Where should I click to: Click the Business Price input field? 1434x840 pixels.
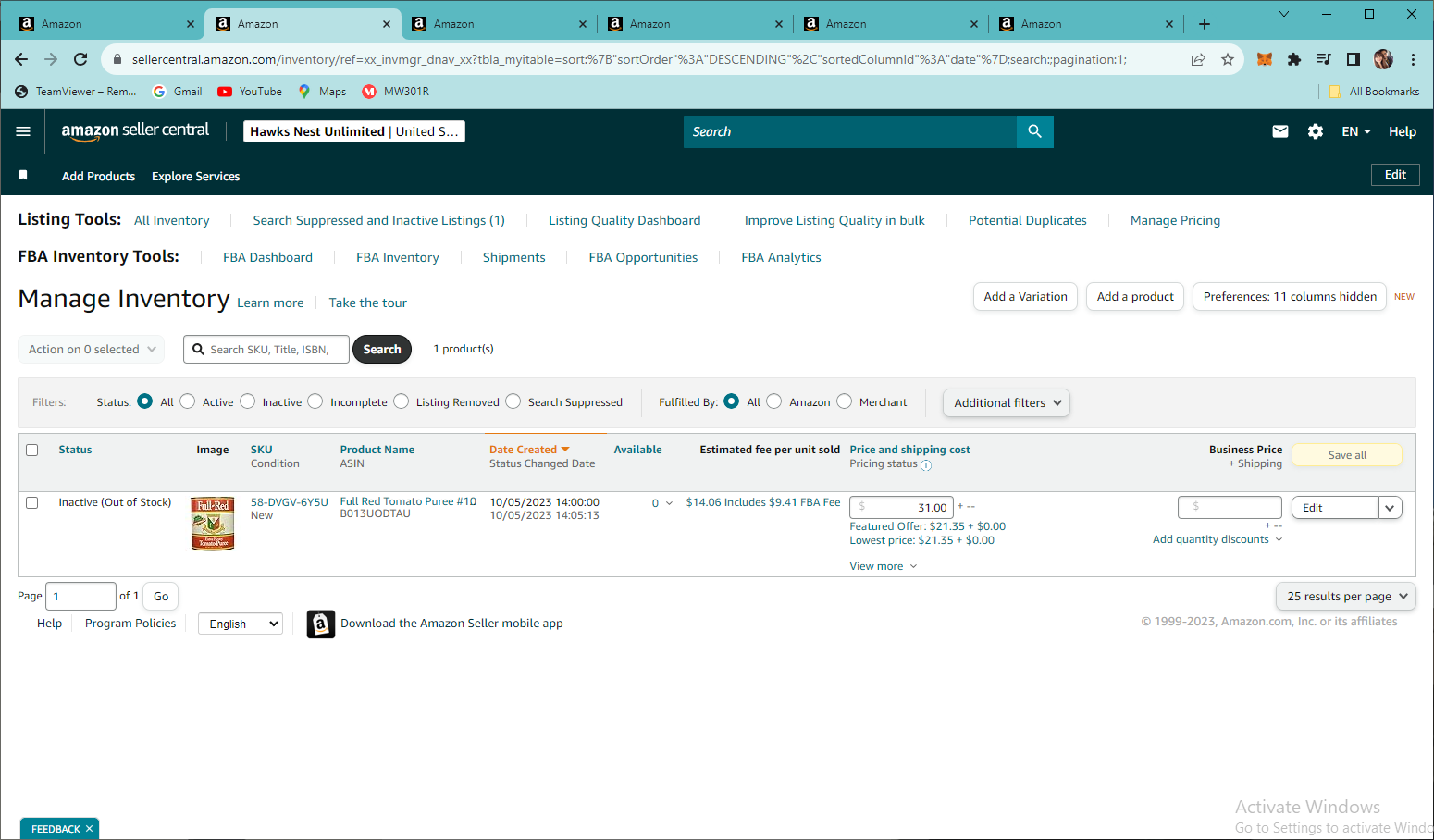[x=1230, y=507]
